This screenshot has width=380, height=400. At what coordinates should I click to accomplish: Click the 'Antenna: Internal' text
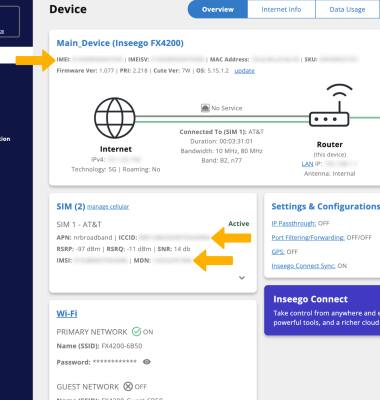[329, 174]
